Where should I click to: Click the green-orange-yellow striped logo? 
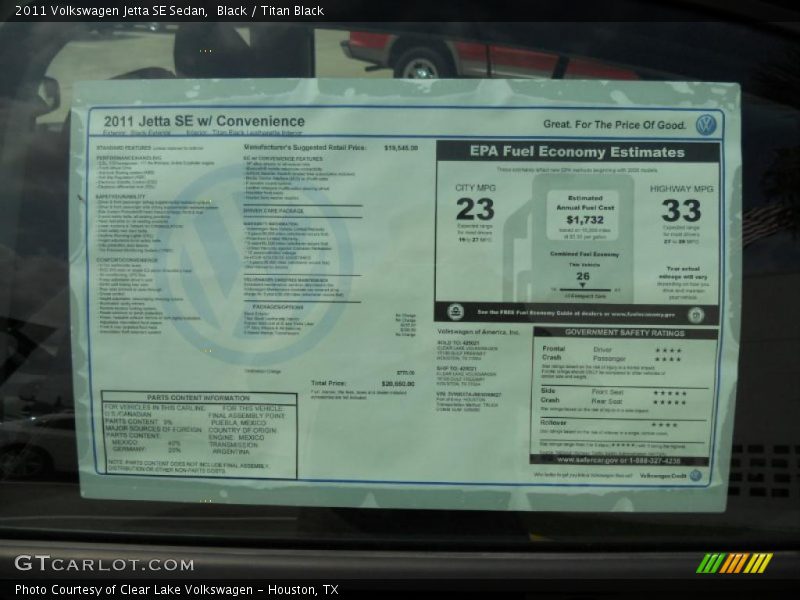734,563
